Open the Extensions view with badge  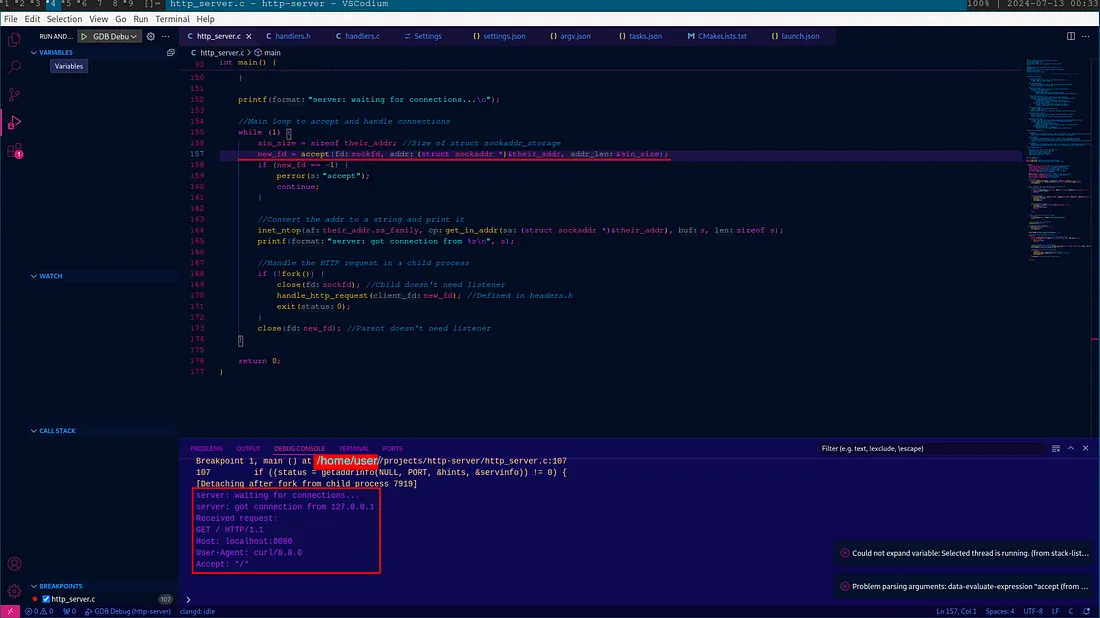coord(14,151)
